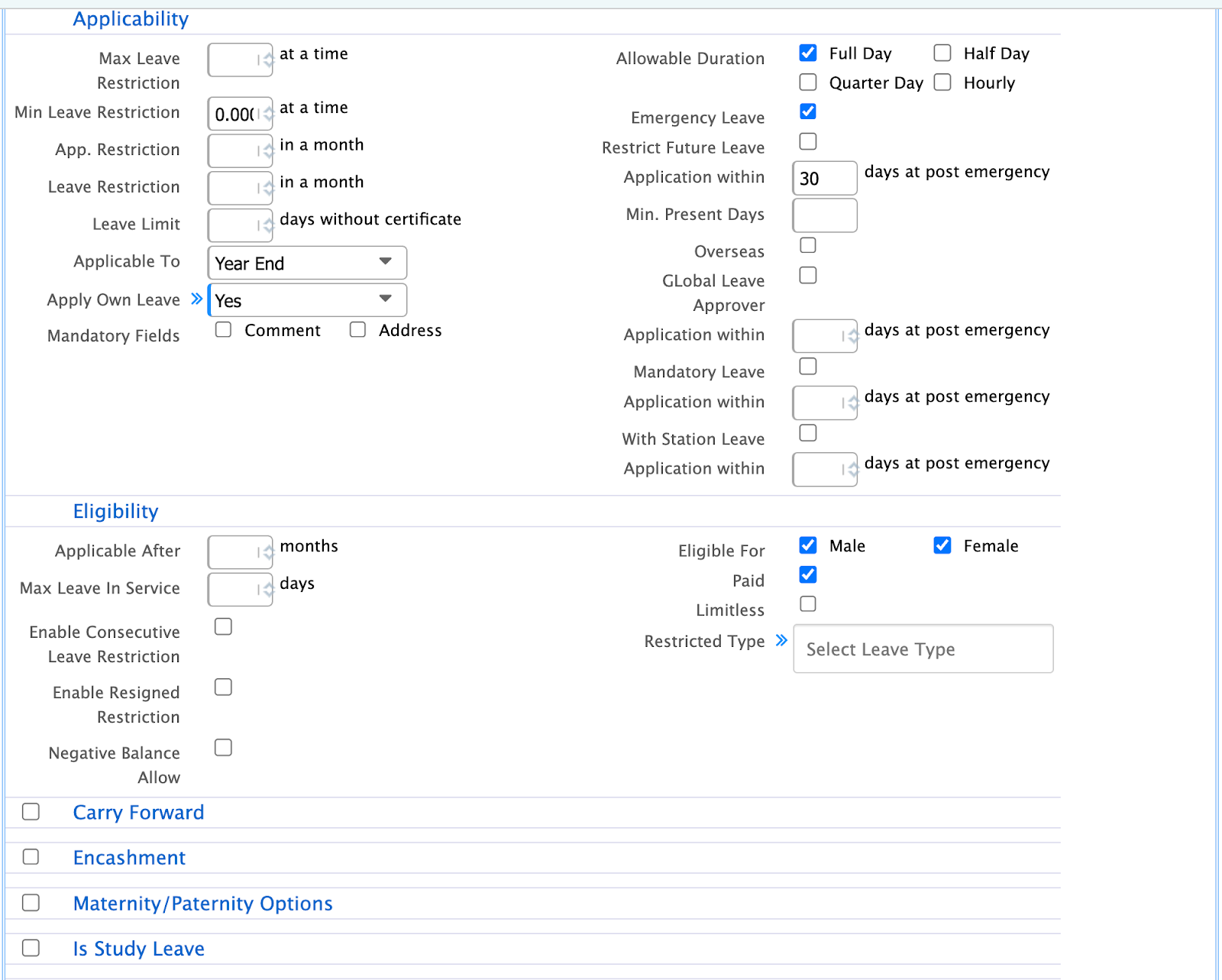
Task: Open the Select Leave Type dropdown
Action: tap(923, 648)
